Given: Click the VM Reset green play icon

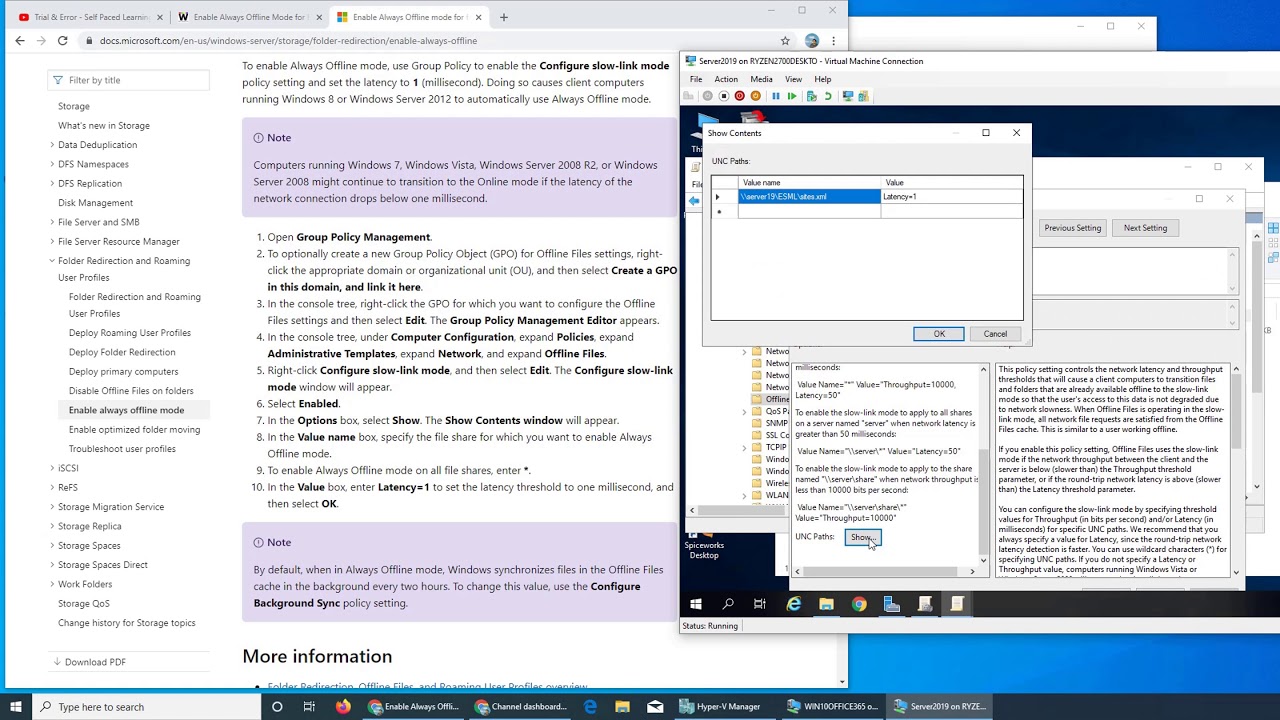Looking at the screenshot, I should point(792,96).
